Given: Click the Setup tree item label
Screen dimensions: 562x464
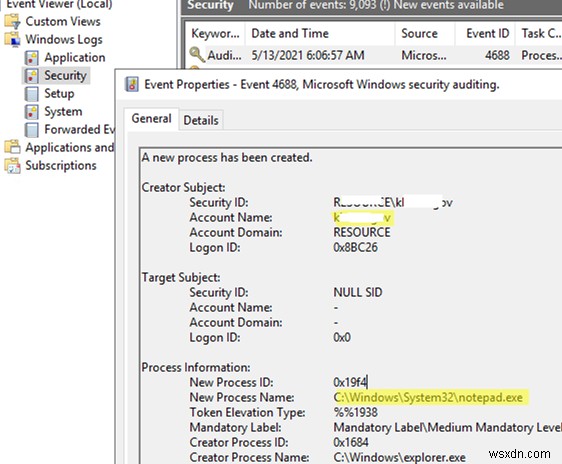Looking at the screenshot, I should [59, 94].
